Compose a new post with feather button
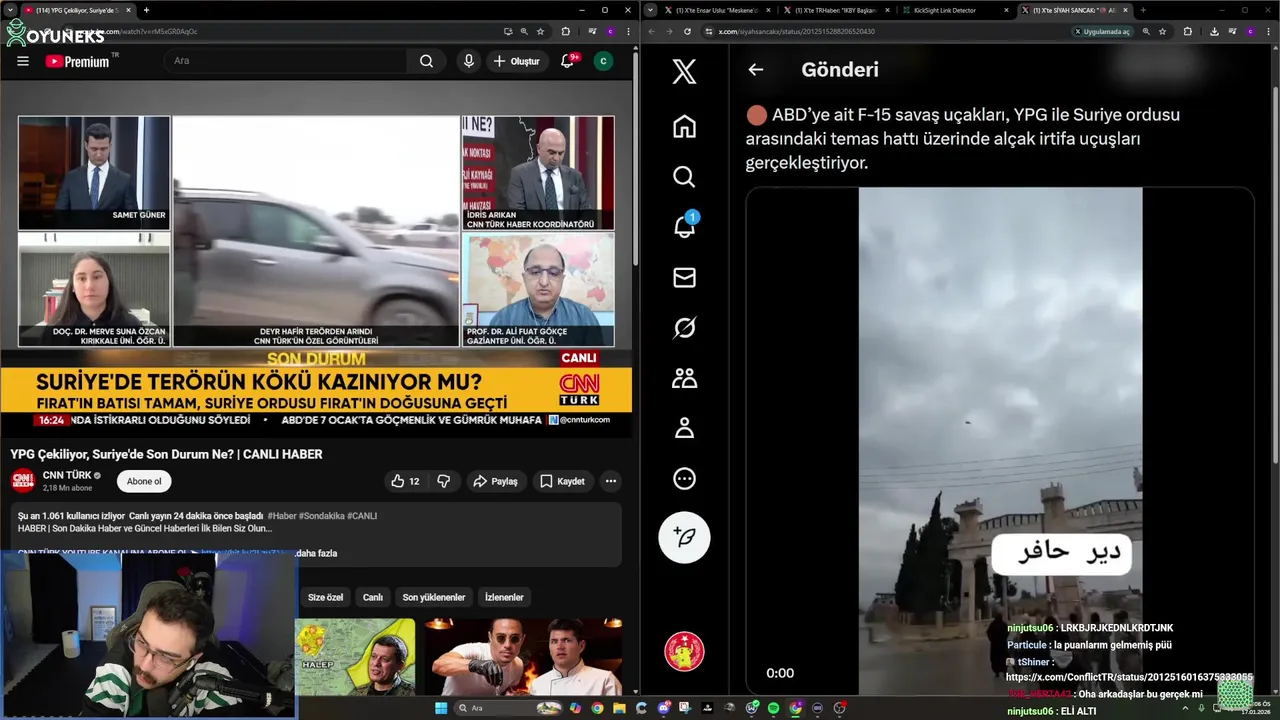1280x720 pixels. pyautogui.click(x=684, y=537)
